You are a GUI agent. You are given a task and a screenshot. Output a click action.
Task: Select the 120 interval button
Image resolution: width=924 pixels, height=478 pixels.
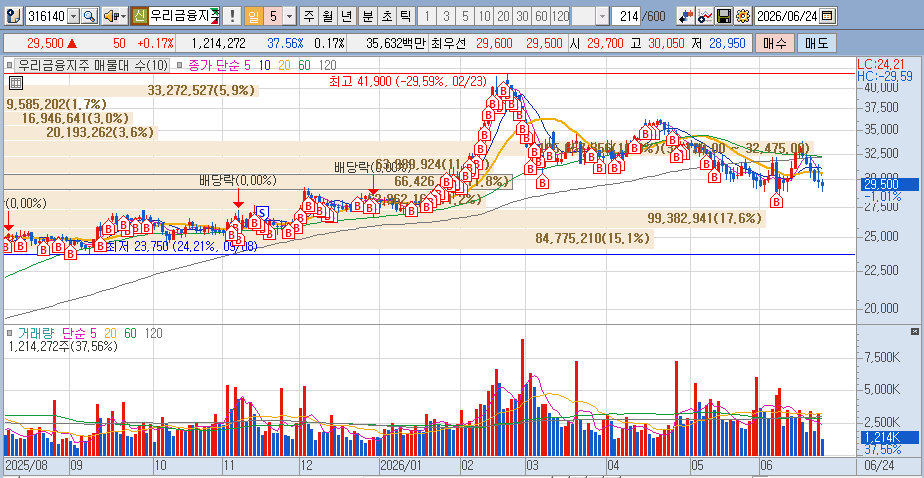point(560,17)
